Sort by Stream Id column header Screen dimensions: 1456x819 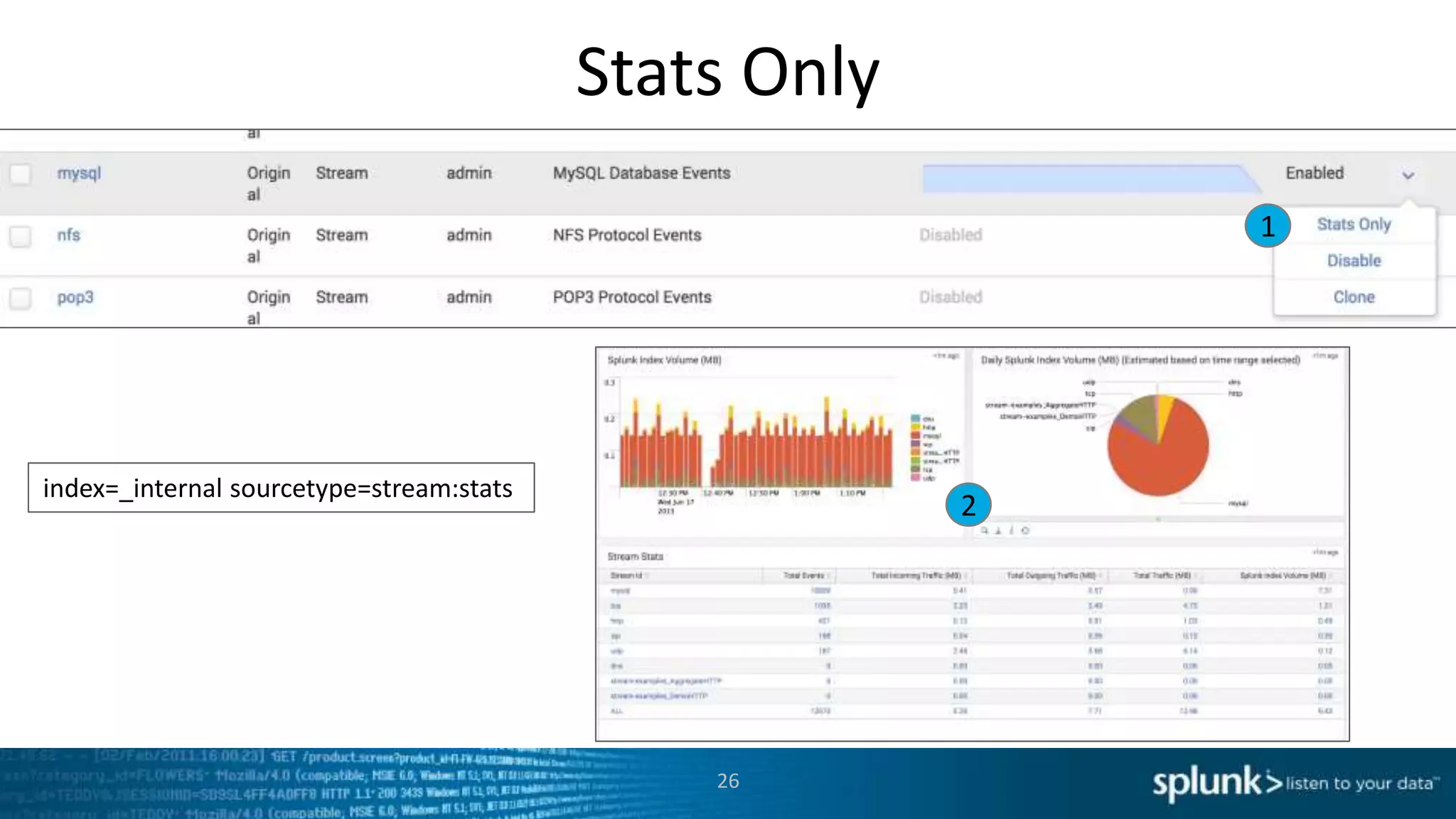(x=626, y=575)
